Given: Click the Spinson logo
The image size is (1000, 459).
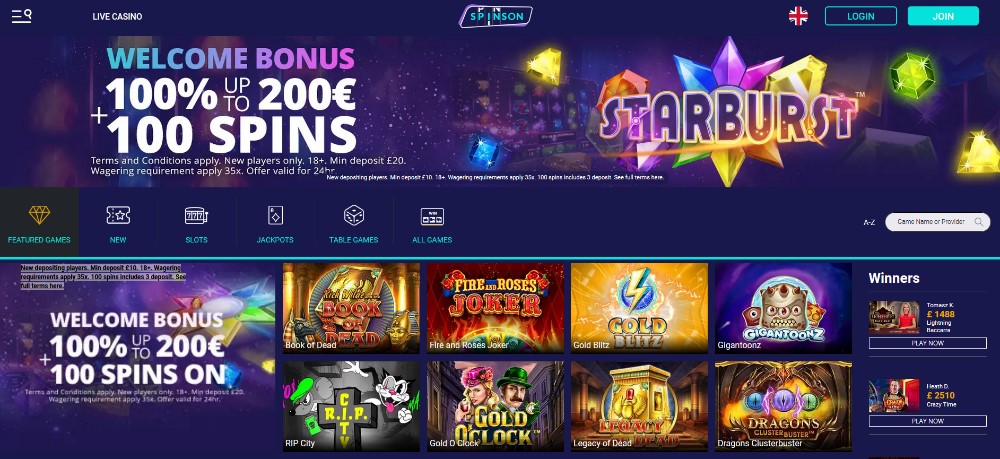Looking at the screenshot, I should 496,17.
